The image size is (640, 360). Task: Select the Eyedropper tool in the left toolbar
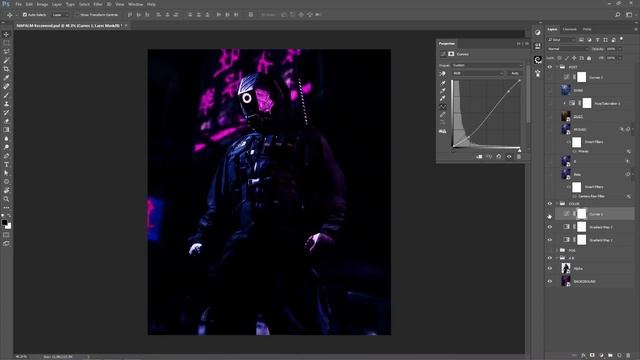click(6, 78)
